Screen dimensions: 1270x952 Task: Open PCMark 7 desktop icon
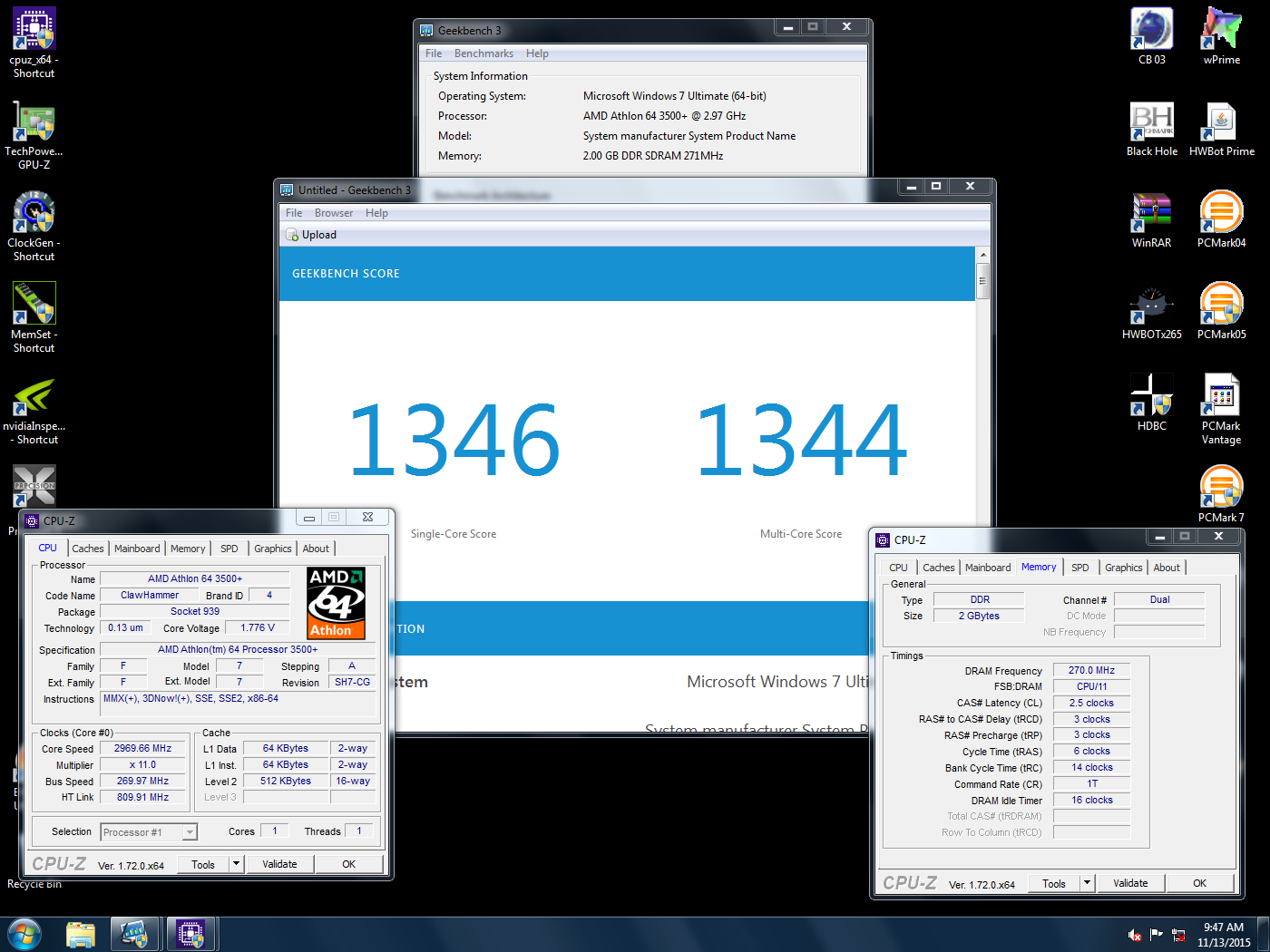coord(1222,495)
